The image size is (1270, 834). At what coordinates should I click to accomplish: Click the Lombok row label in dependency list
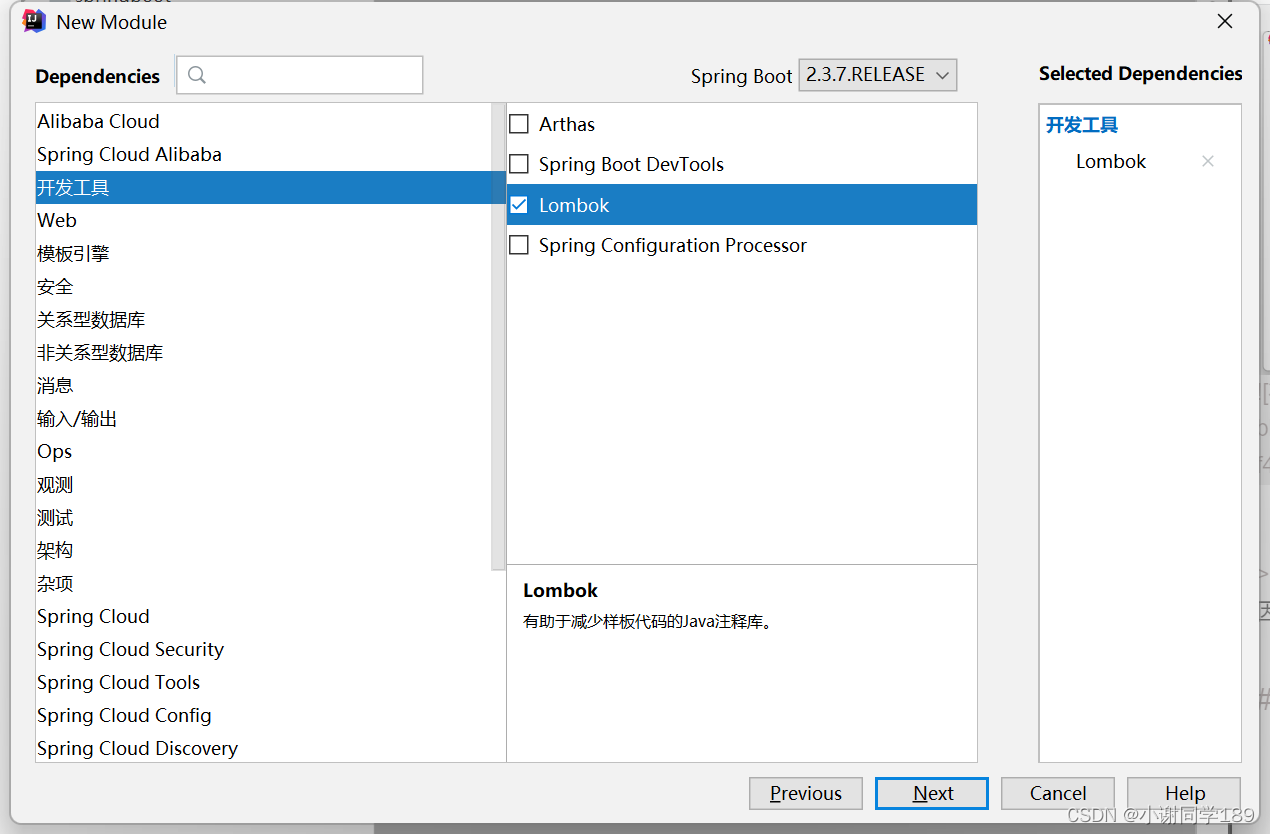574,205
